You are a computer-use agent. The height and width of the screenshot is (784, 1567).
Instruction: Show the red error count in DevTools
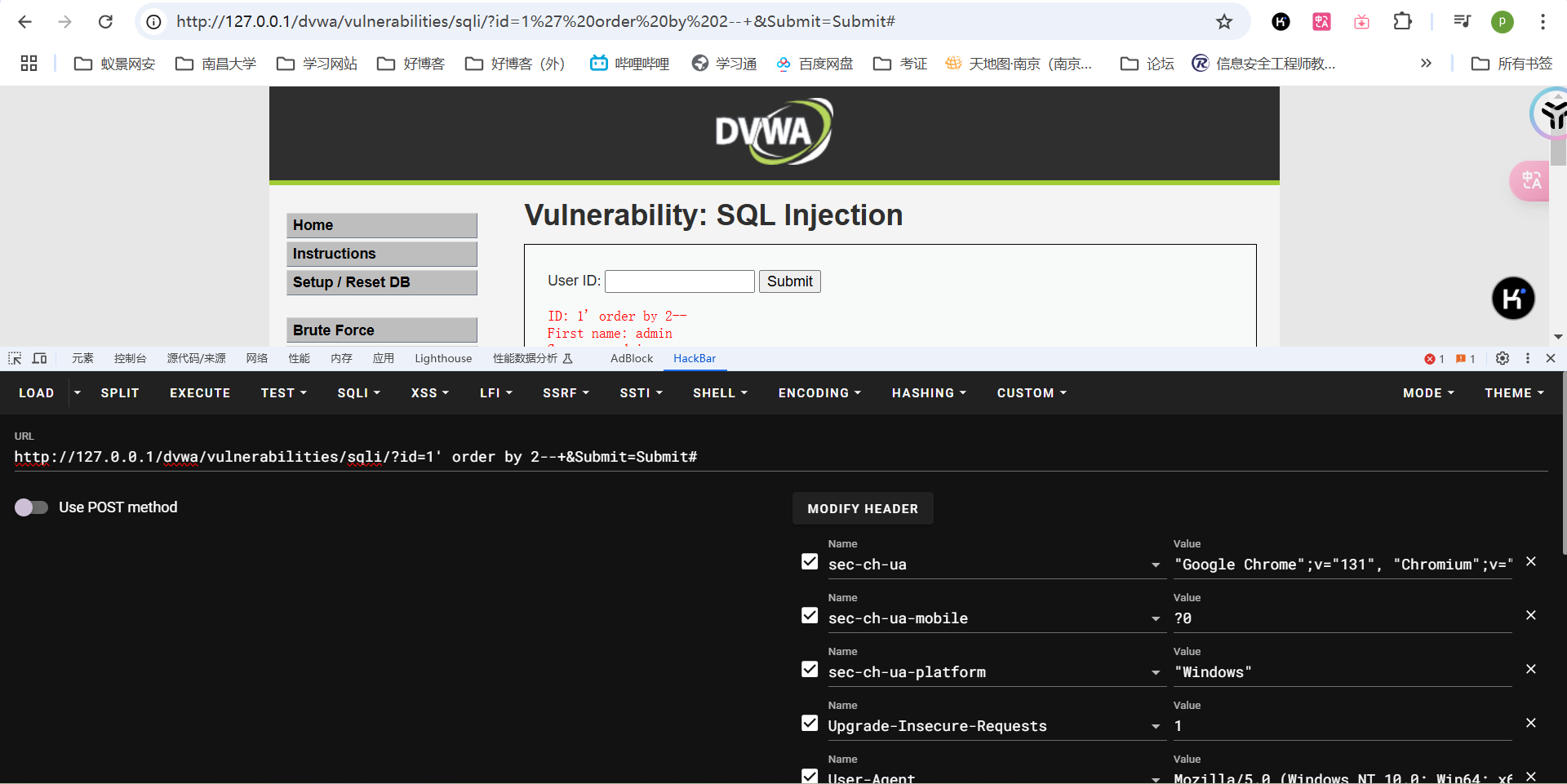[x=1435, y=359]
